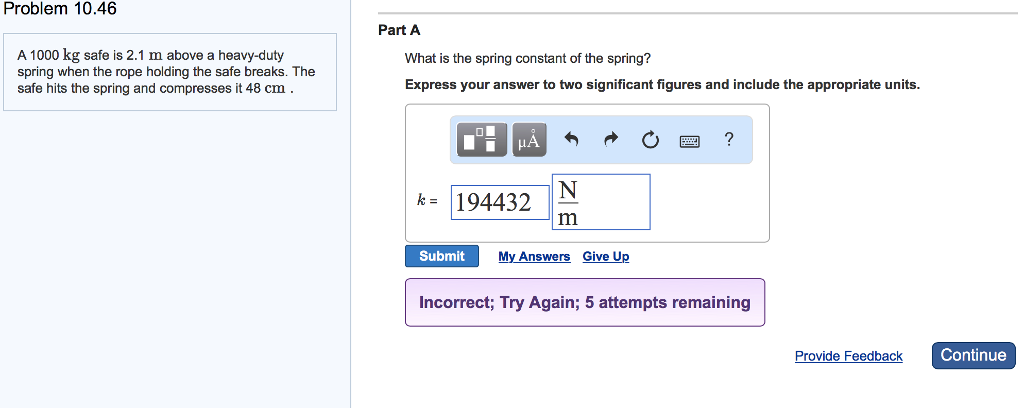Viewport: 1024px width, 408px height.
Task: Open the µÅ symbols palette
Action: point(529,140)
